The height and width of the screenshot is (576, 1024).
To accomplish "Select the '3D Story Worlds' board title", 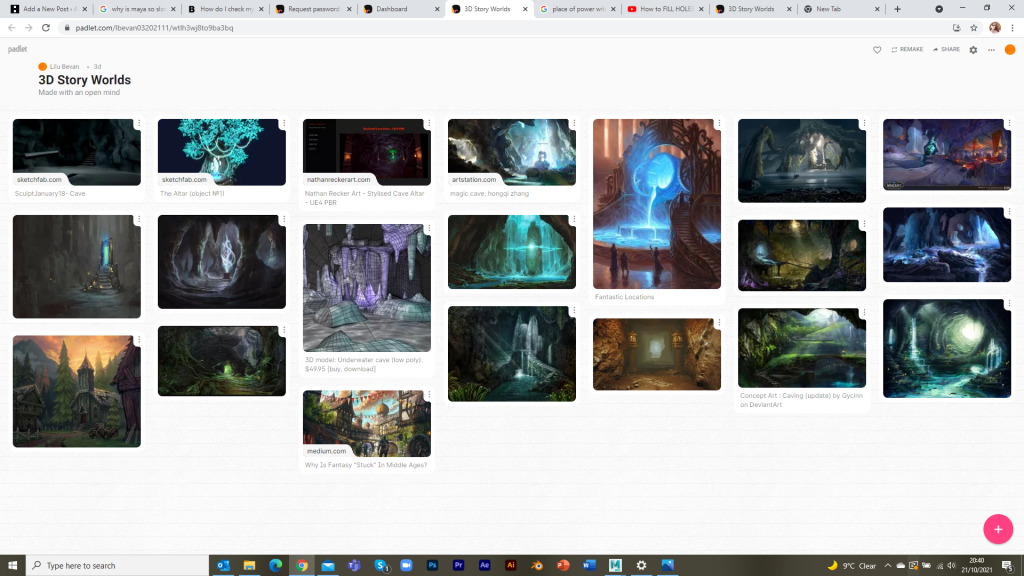I will (x=84, y=80).
